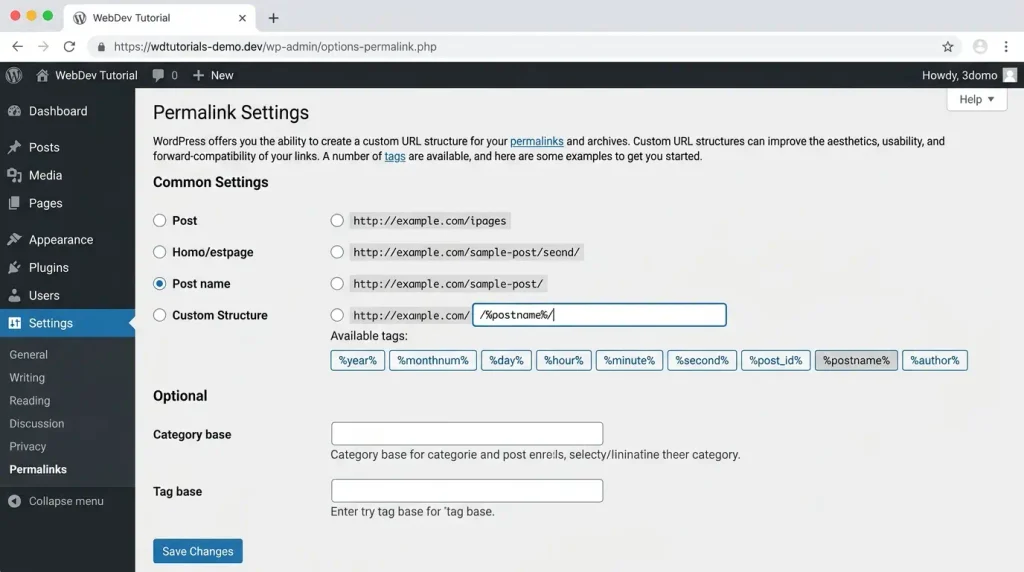
Task: Click the WebDev Tutorial site name link
Action: point(96,75)
